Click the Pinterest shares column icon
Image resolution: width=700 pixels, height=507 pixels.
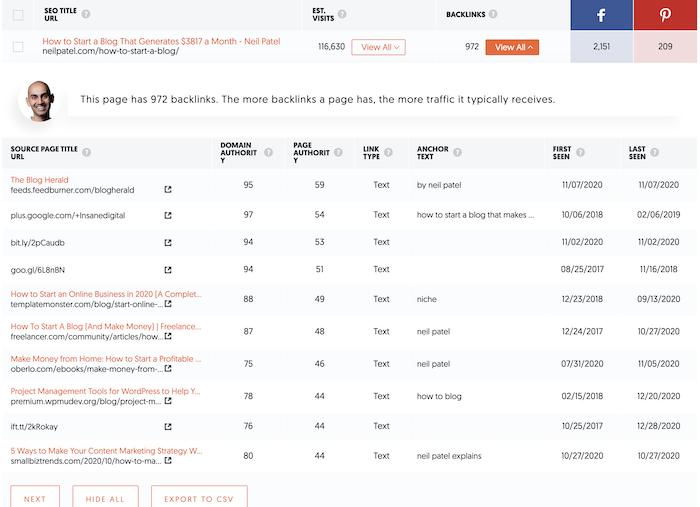coord(665,15)
